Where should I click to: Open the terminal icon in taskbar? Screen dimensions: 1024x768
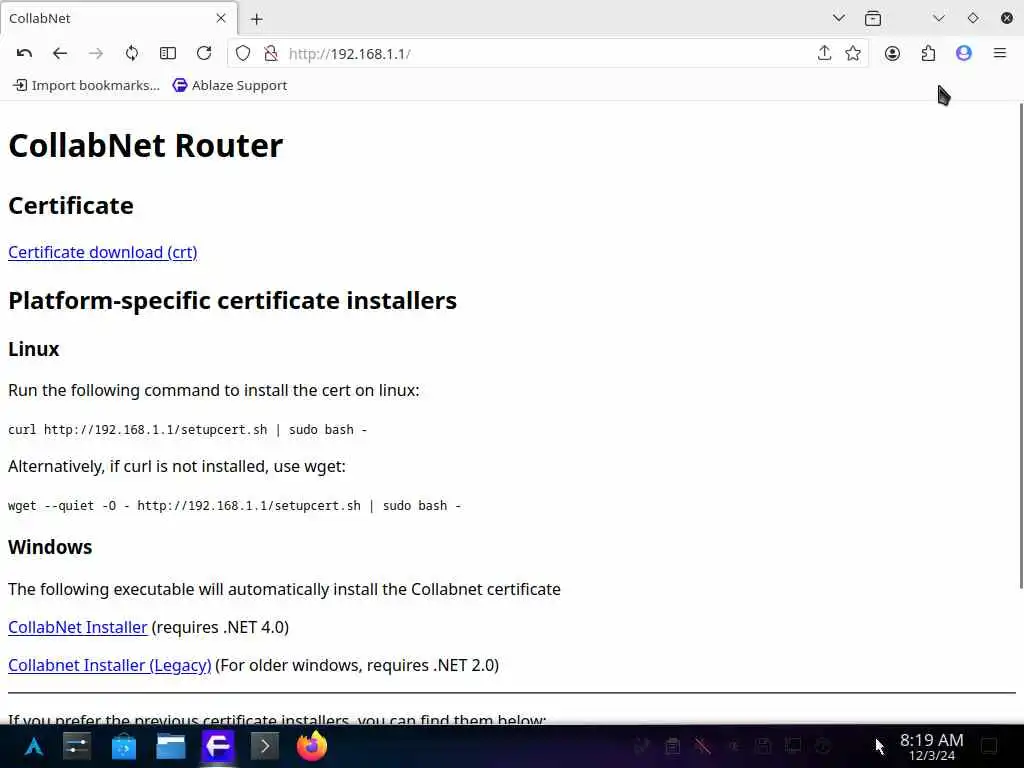pos(264,746)
